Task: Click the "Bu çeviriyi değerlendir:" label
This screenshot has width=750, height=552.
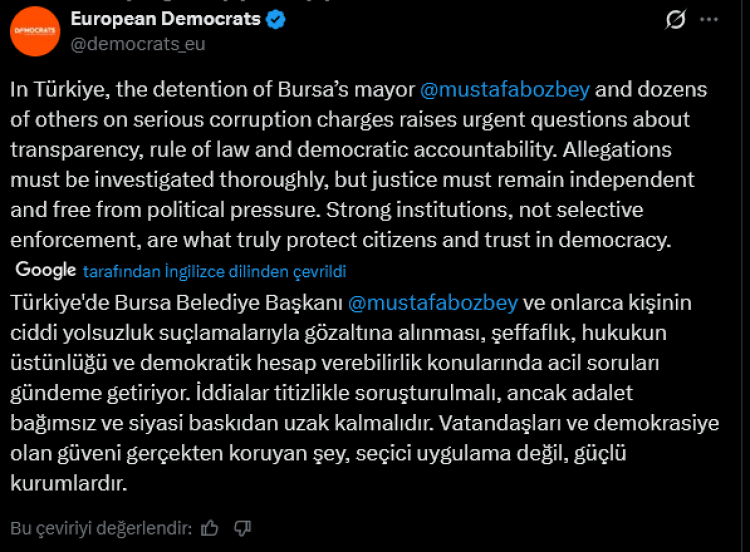Action: pyautogui.click(x=100, y=527)
